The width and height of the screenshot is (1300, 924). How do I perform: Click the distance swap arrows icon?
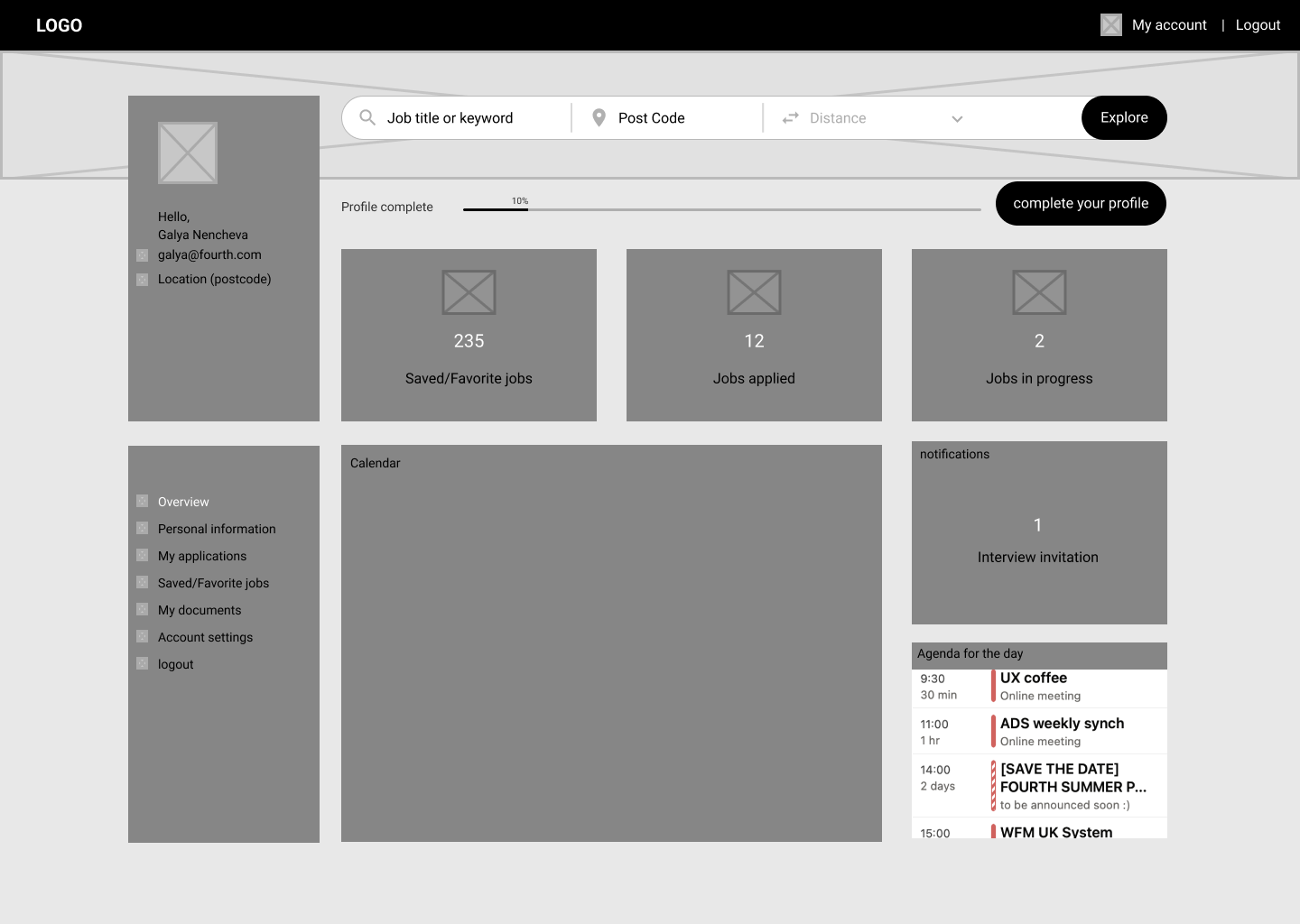point(790,117)
